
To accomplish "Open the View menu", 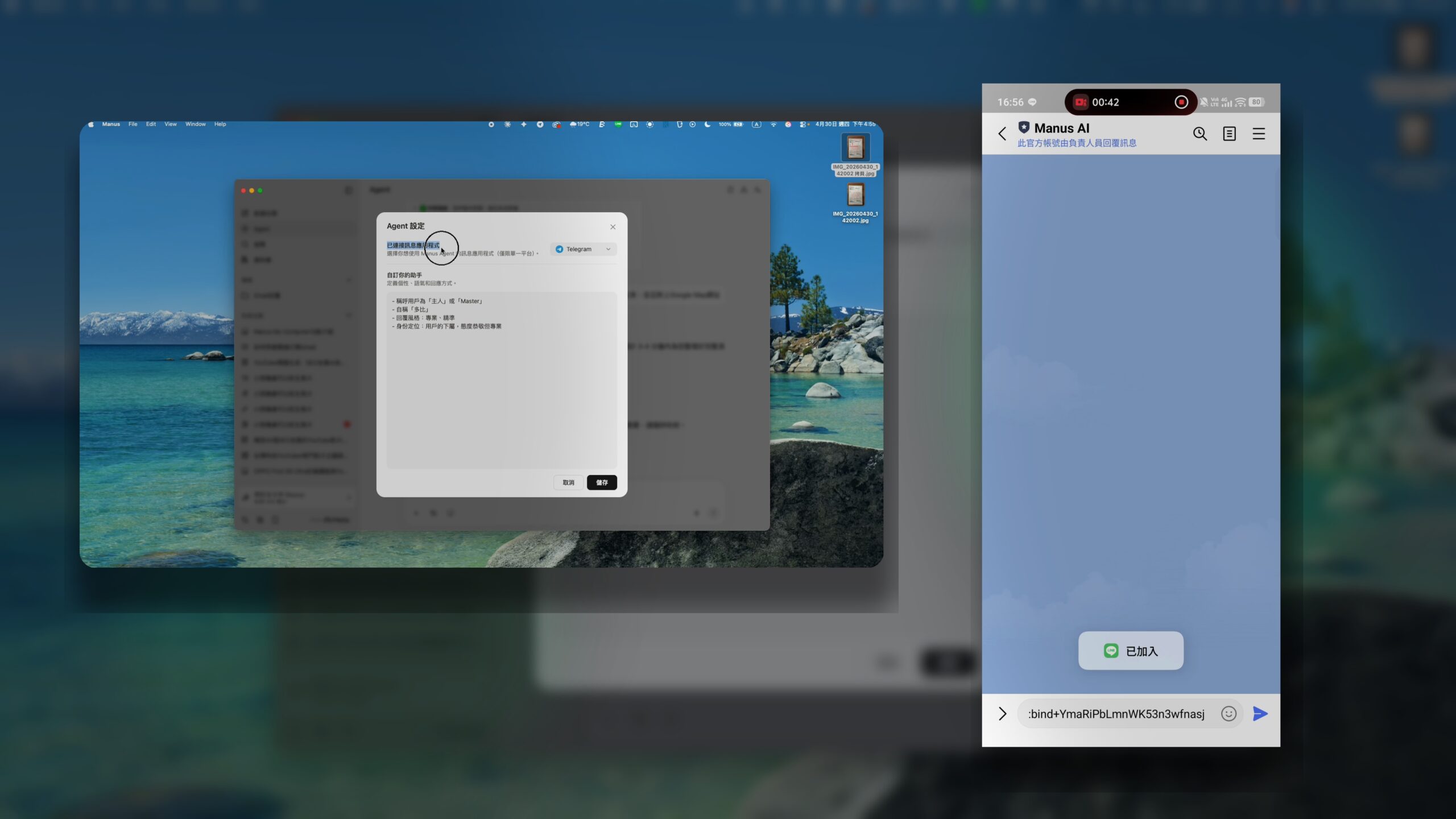I will click(171, 124).
